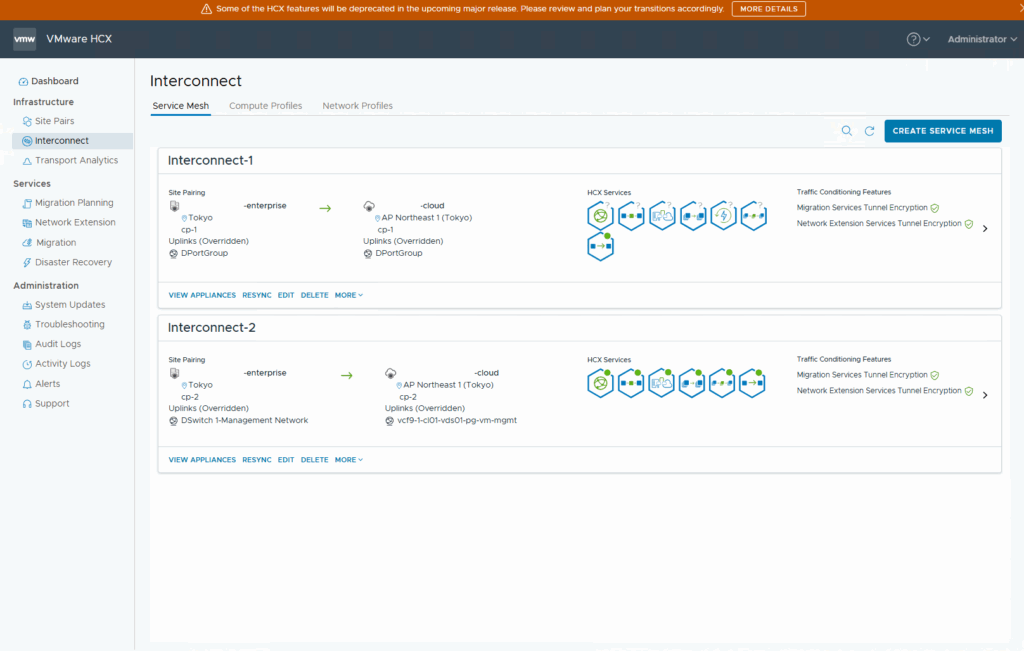Screen dimensions: 1024x651
Task: Open MORE dropdown under Interconnect-1
Action: pyautogui.click(x=348, y=295)
